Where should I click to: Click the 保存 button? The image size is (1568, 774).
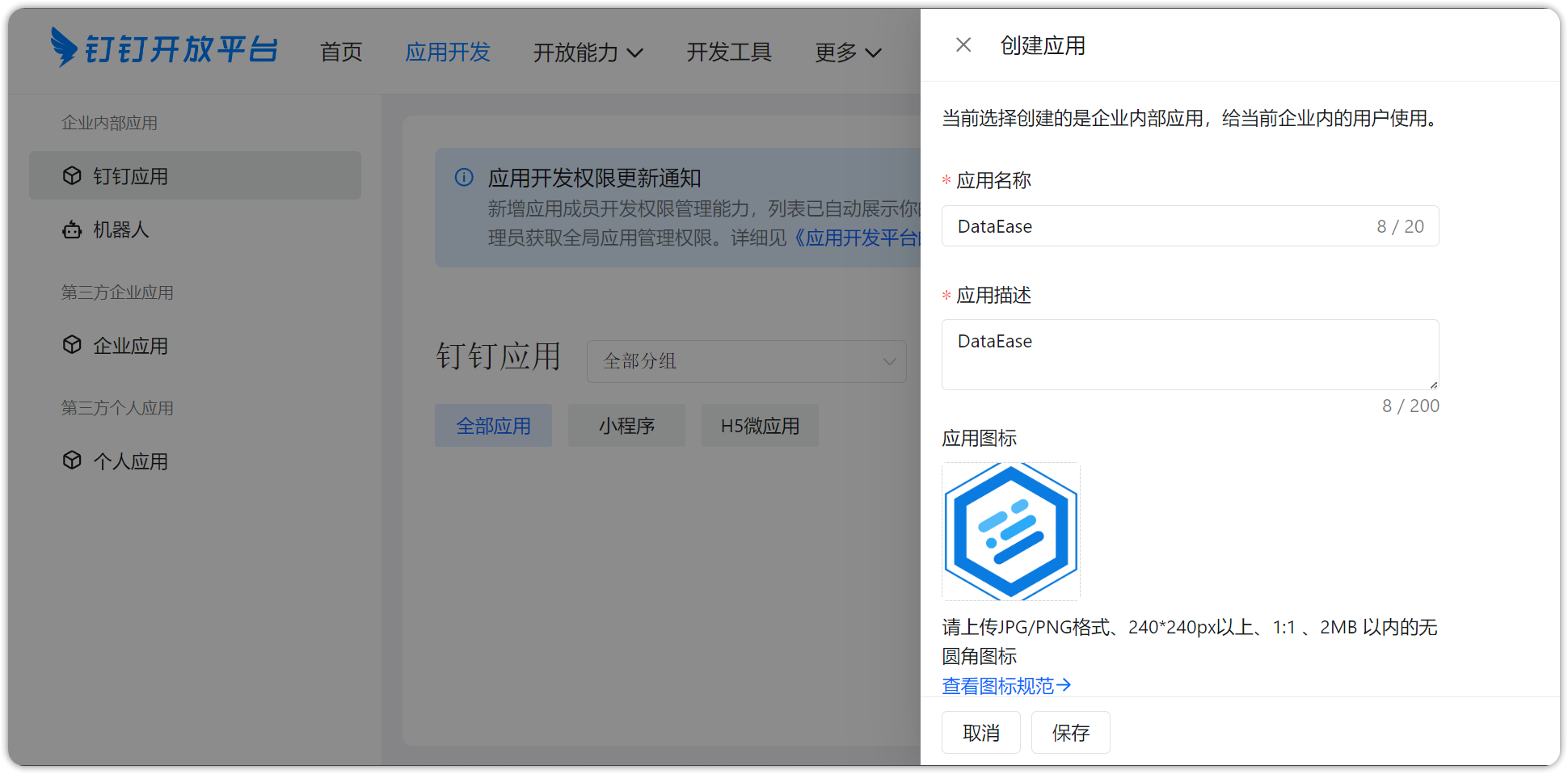(x=1070, y=733)
